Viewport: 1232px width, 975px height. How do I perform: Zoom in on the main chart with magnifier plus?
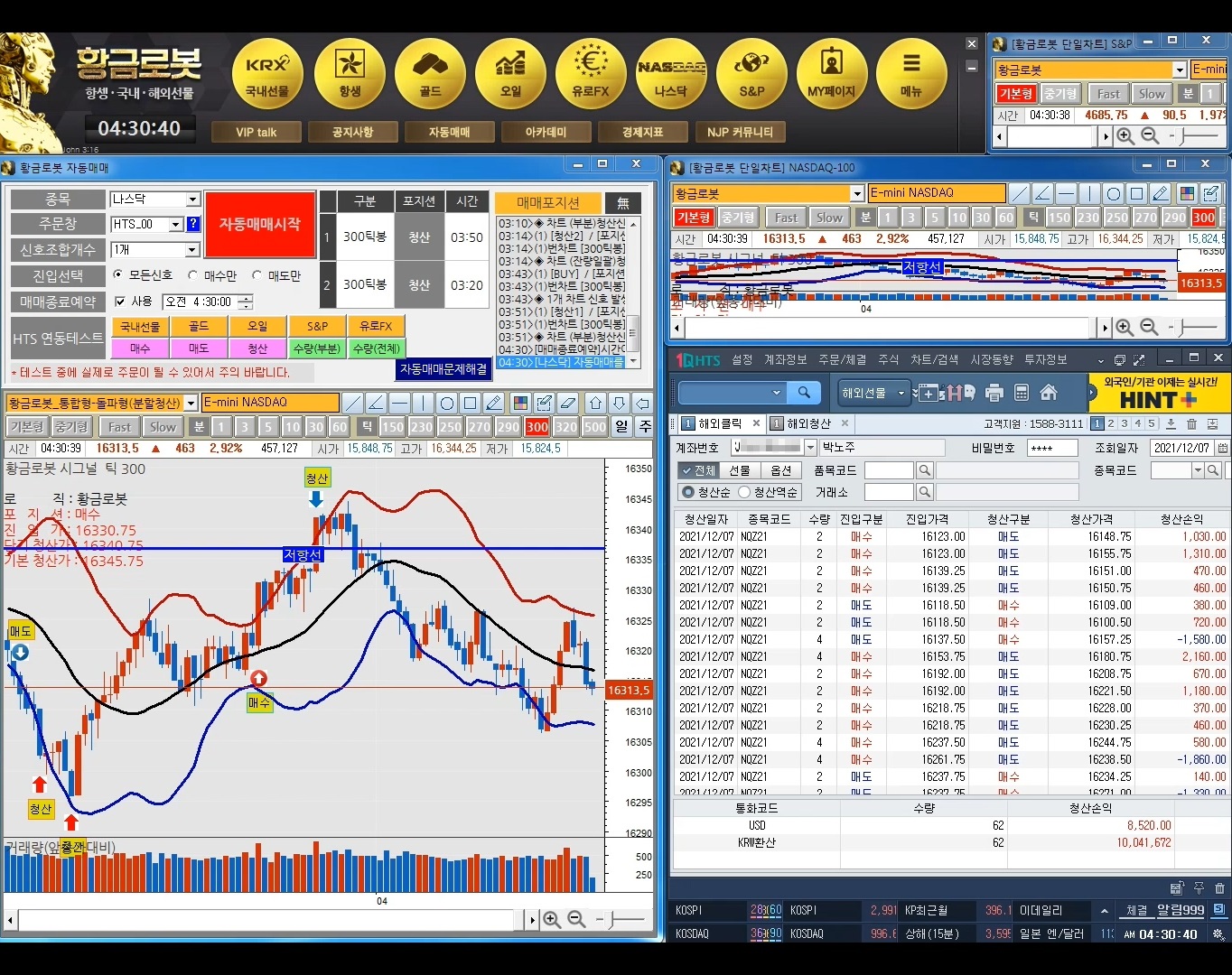552,919
